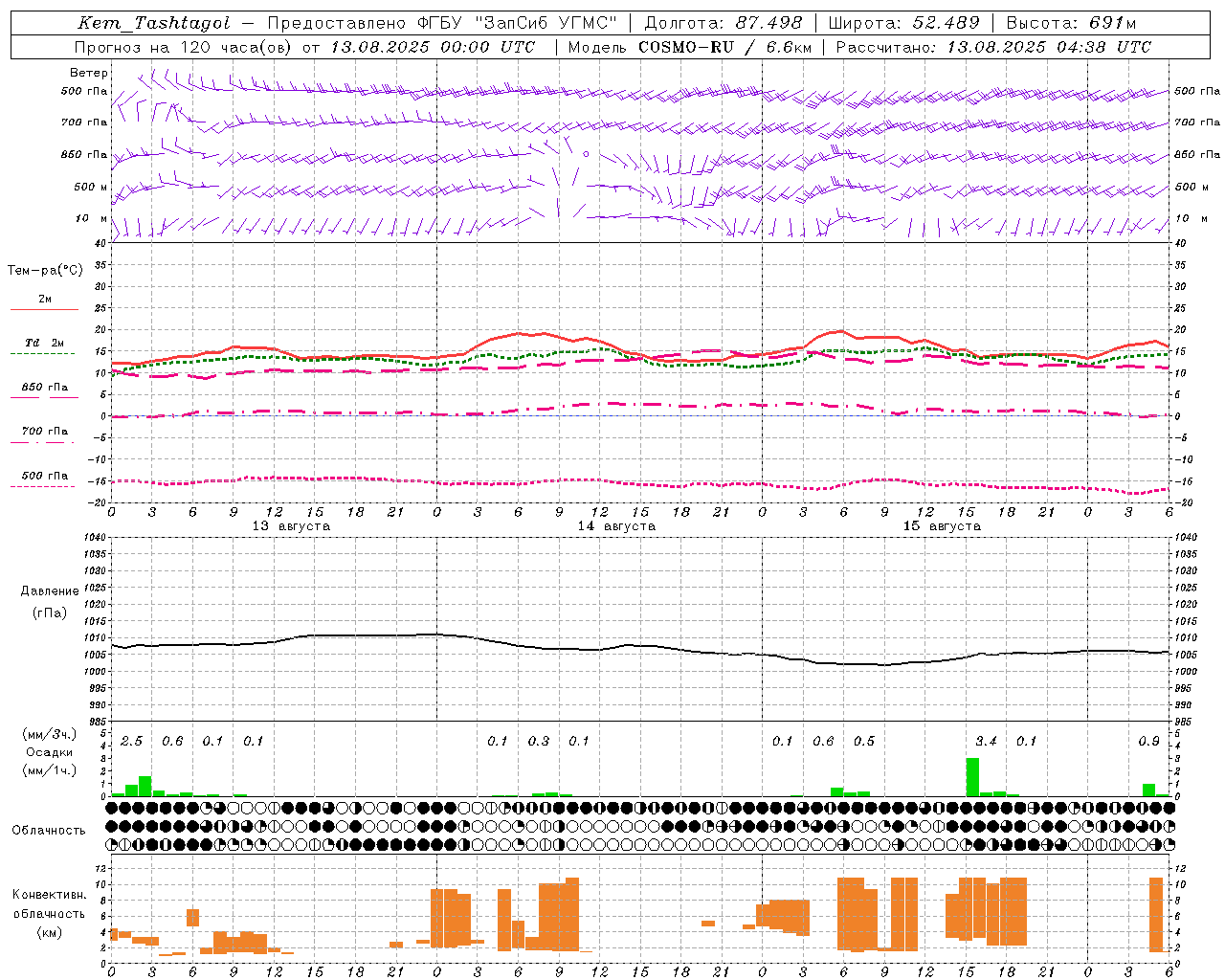
Task: Click the Конвективн. convective cloud label
Action: 50,895
